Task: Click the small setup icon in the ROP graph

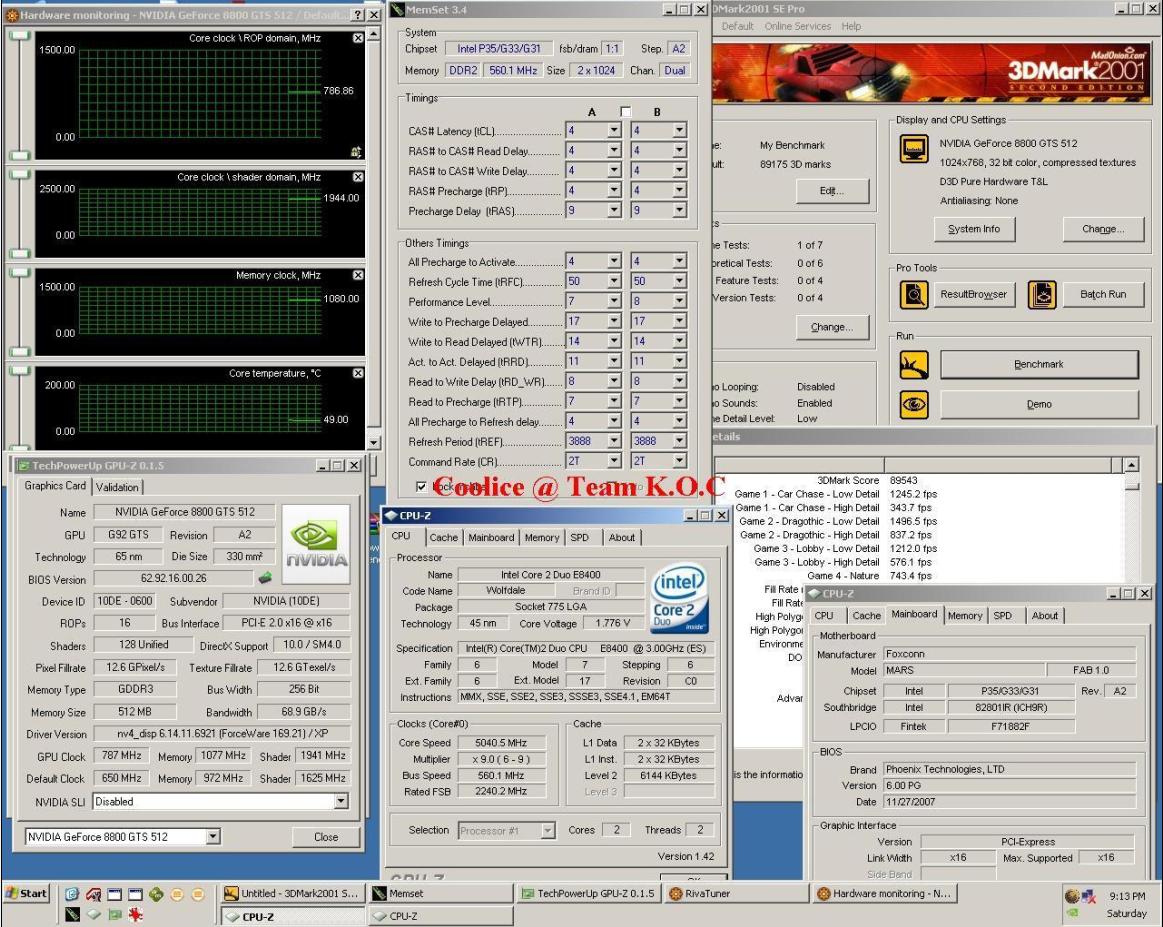Action: (x=356, y=152)
